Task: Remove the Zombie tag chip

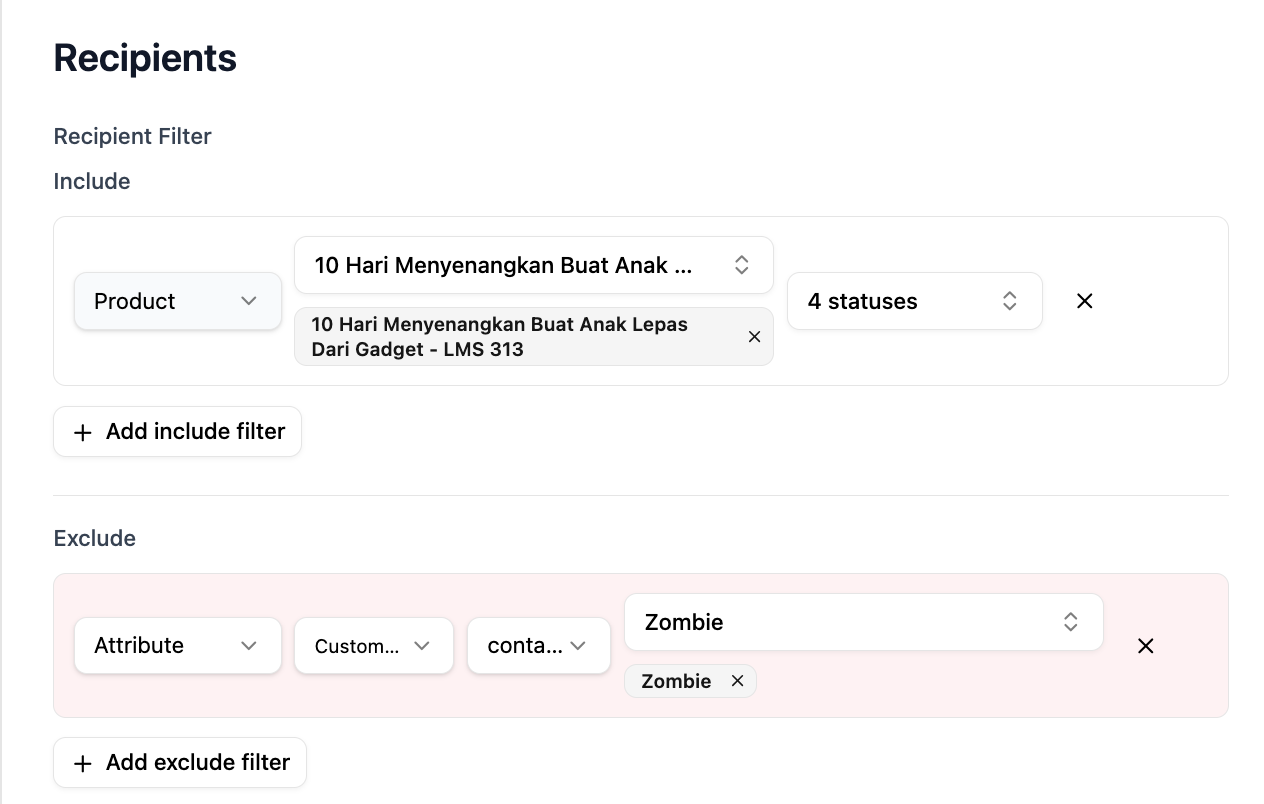Action: tap(737, 681)
